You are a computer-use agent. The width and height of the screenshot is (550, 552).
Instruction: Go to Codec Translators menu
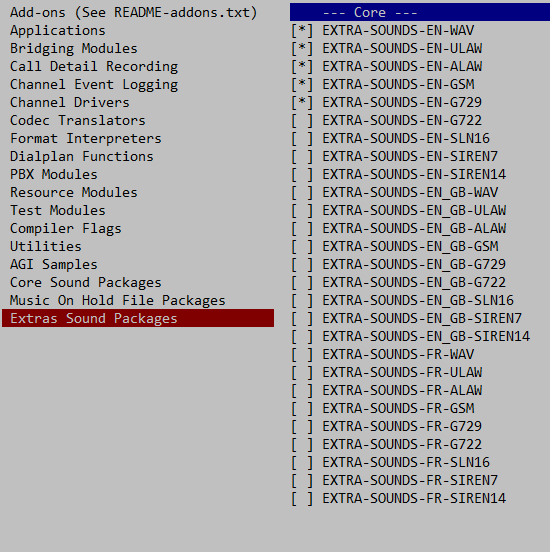pyautogui.click(x=77, y=120)
